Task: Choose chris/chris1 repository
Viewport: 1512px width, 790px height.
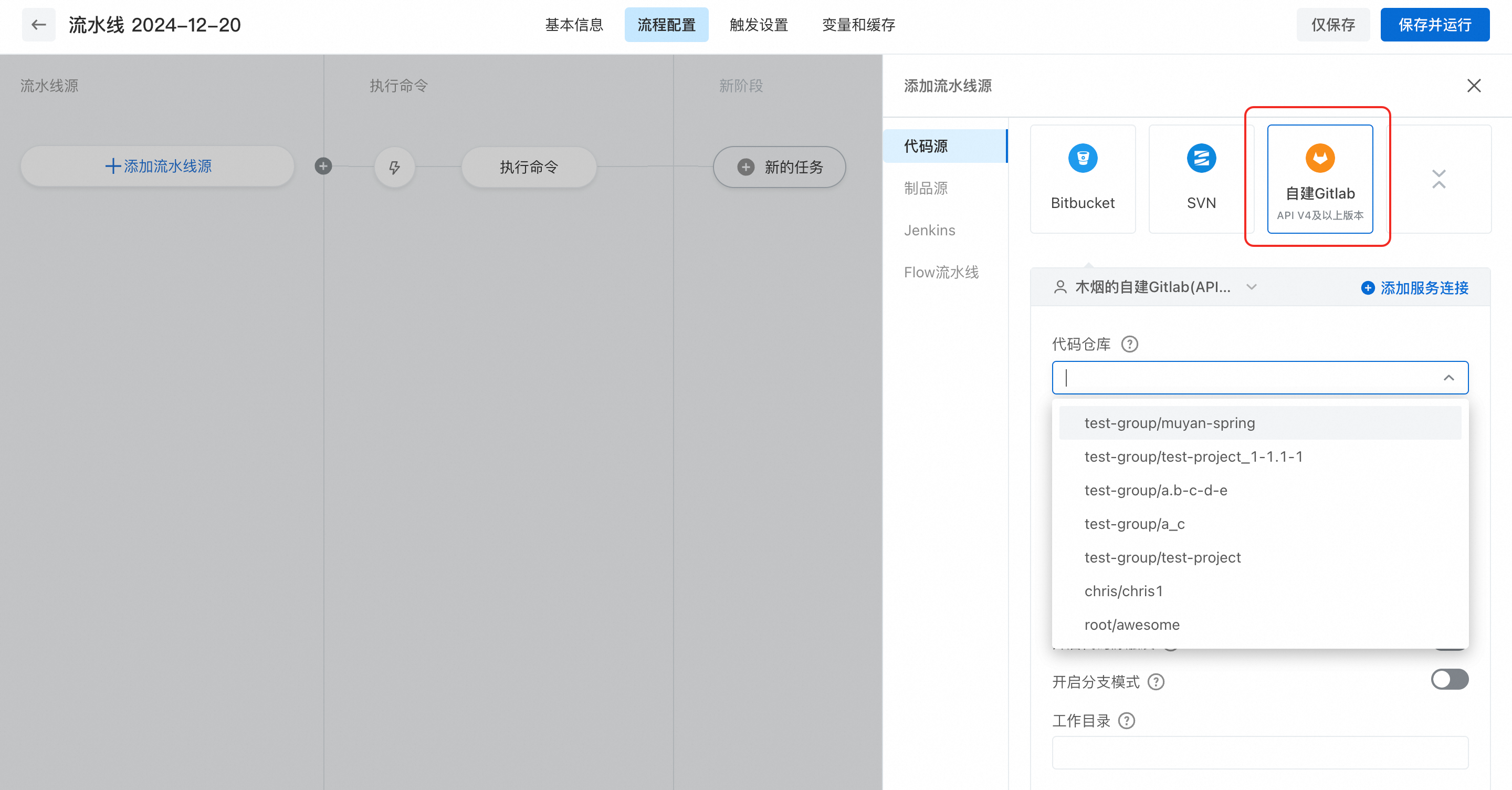Action: (1260, 591)
